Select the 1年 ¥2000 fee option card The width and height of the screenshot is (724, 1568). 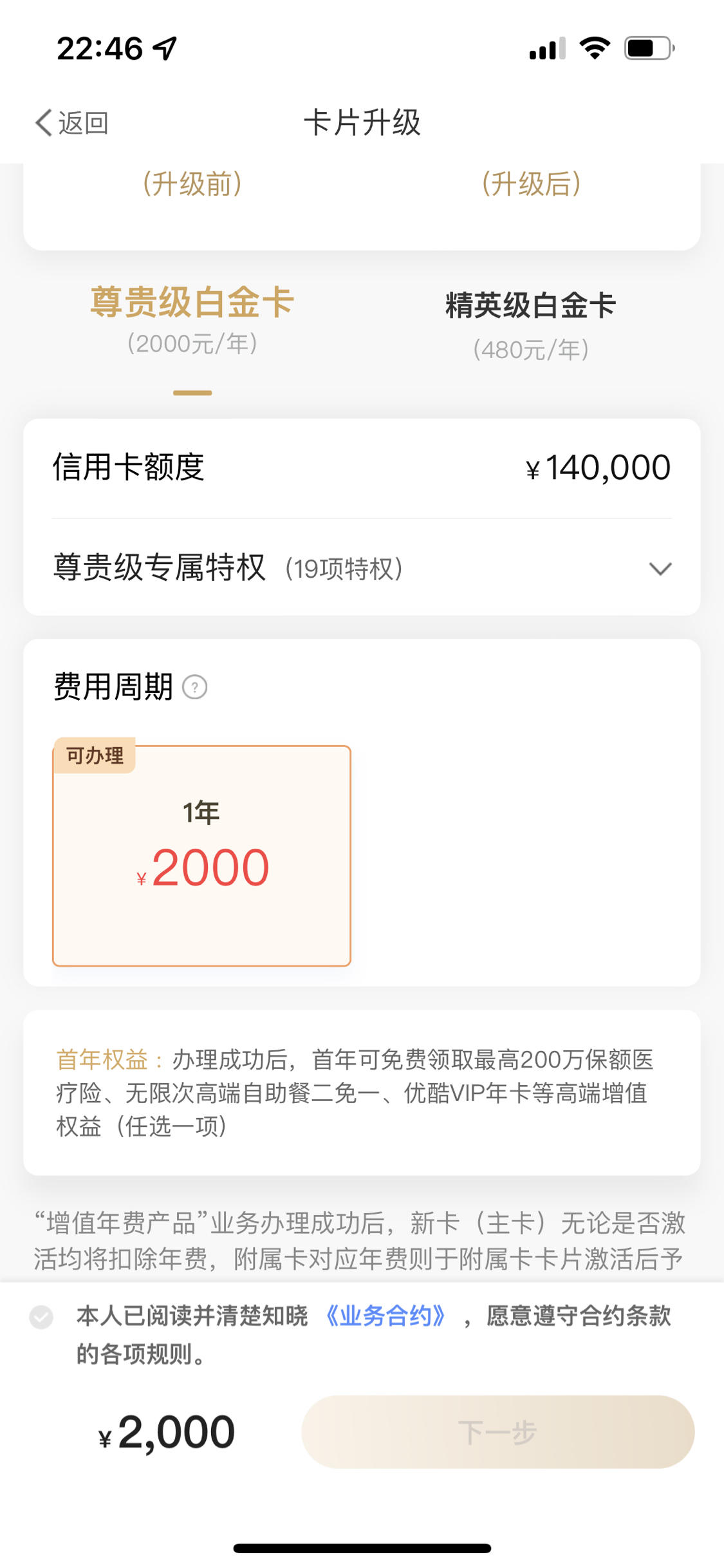201,856
